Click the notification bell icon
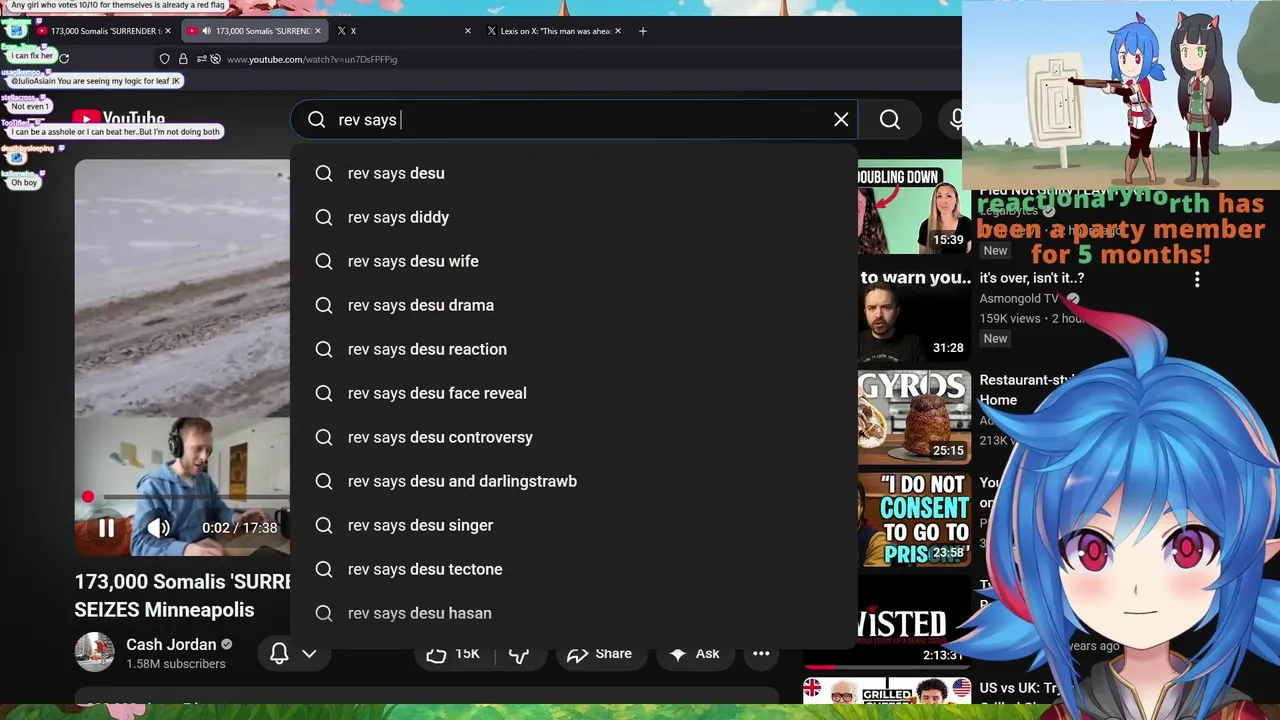Viewport: 1280px width, 720px height. (279, 654)
